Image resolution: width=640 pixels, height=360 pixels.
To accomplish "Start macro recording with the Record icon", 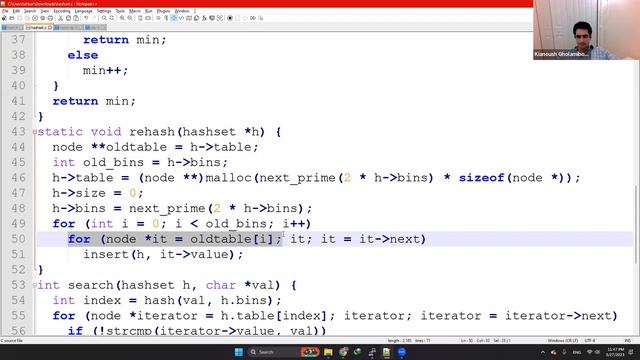I will (230, 18).
